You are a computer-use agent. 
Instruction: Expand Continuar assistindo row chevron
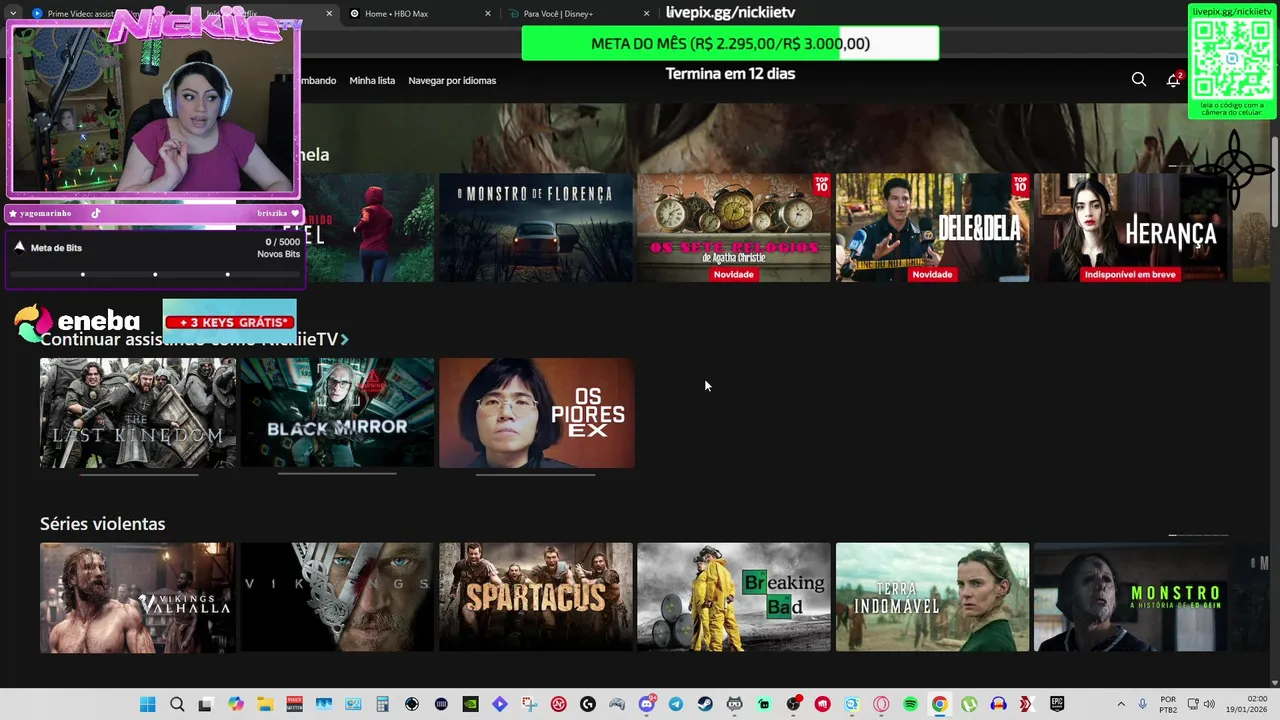coord(344,339)
